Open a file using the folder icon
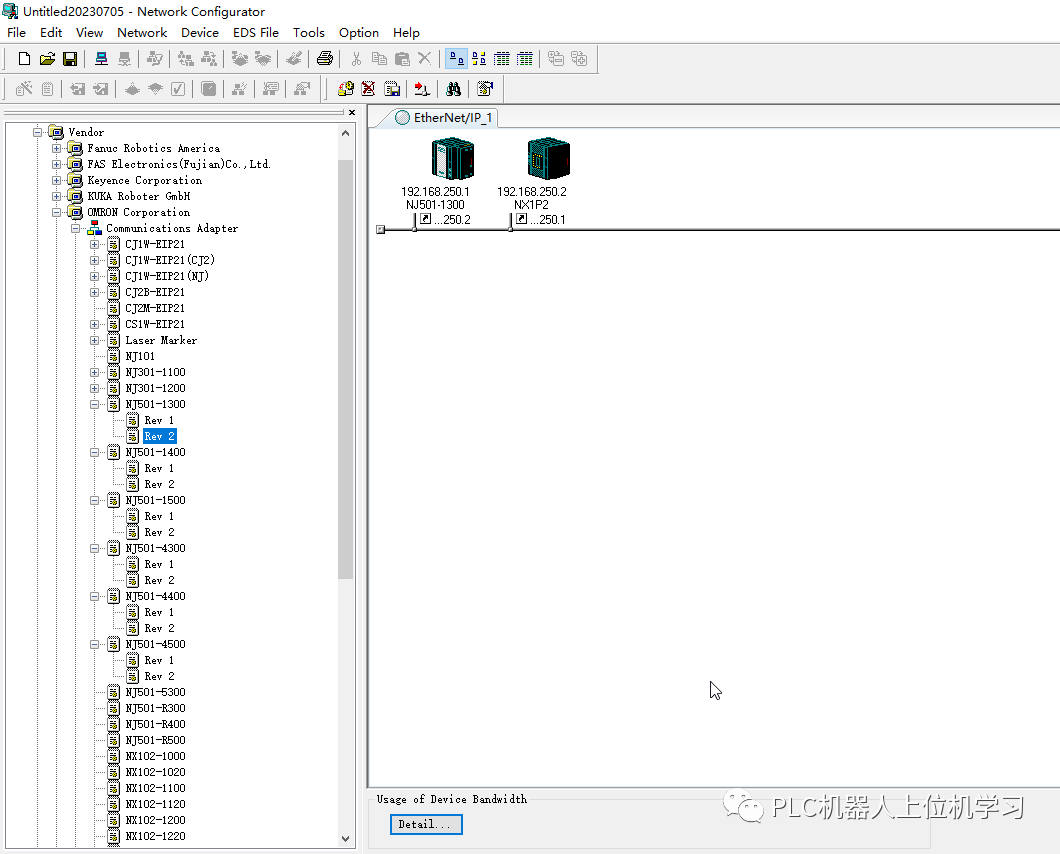The width and height of the screenshot is (1060, 854). click(47, 59)
